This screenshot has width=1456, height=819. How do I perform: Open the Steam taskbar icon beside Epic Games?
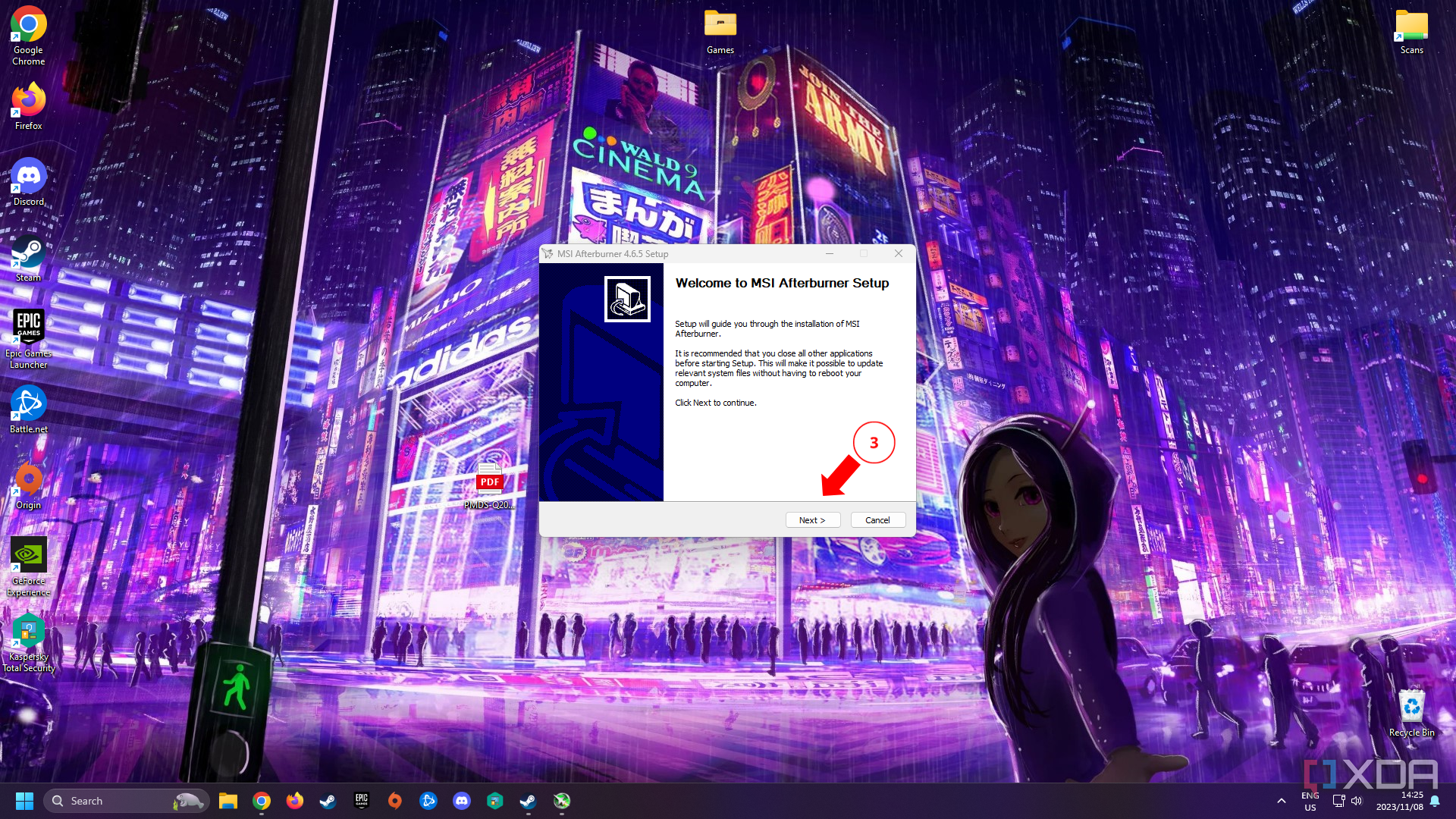(x=328, y=801)
